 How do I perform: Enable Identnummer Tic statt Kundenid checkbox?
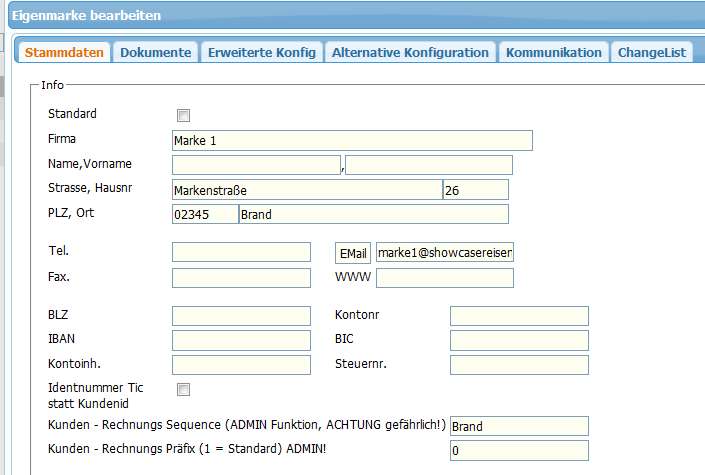pyautogui.click(x=183, y=389)
